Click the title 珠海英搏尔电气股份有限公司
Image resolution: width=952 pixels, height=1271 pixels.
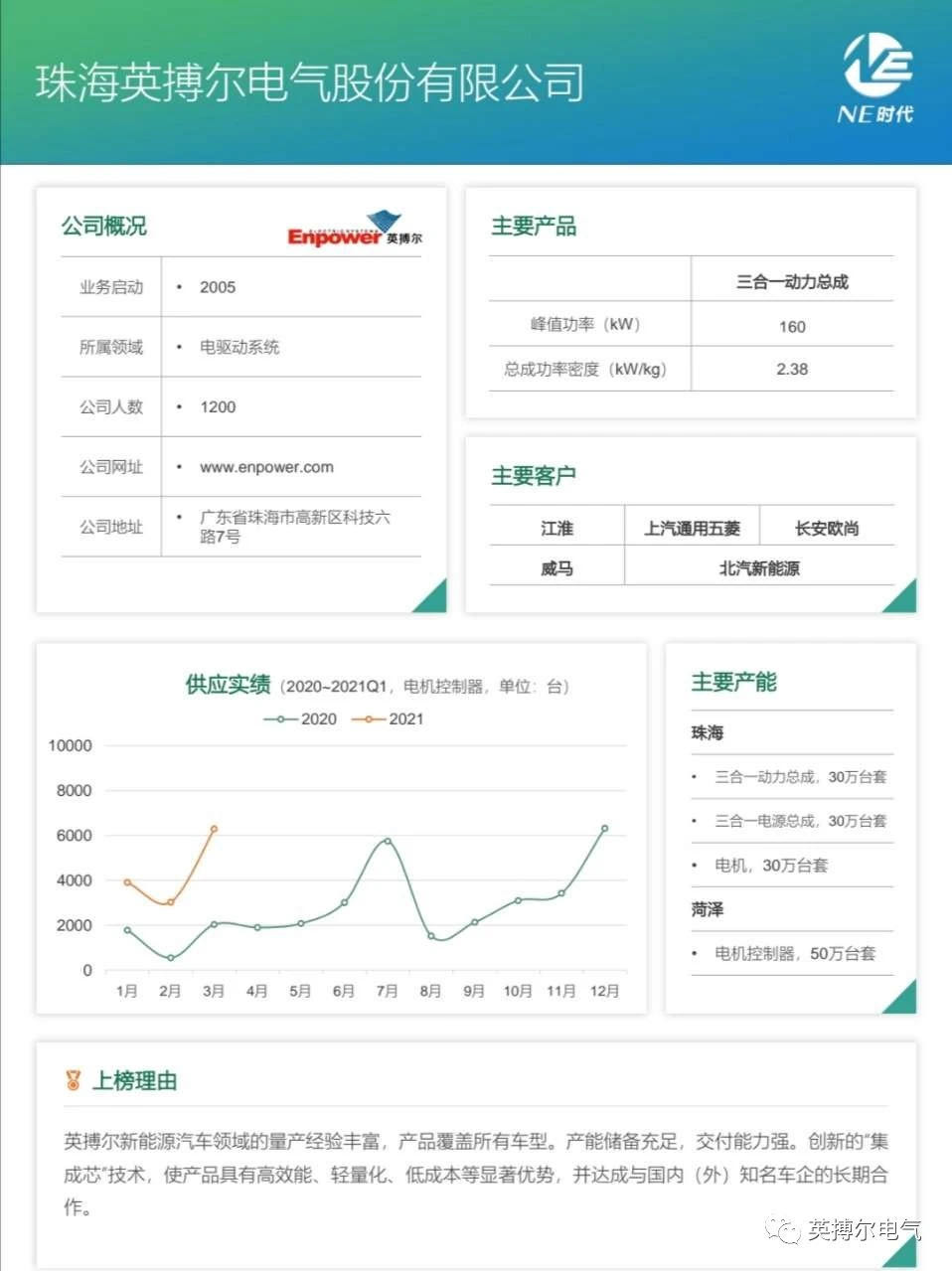310,82
